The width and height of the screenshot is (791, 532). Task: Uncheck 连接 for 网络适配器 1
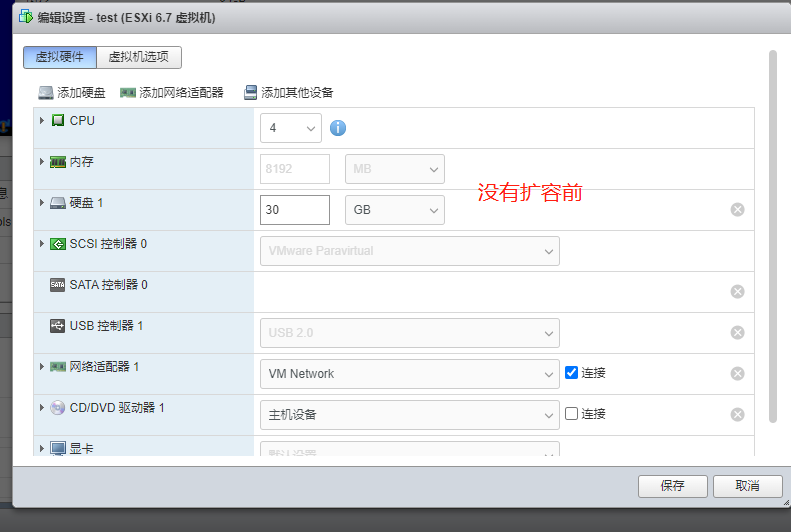click(571, 373)
